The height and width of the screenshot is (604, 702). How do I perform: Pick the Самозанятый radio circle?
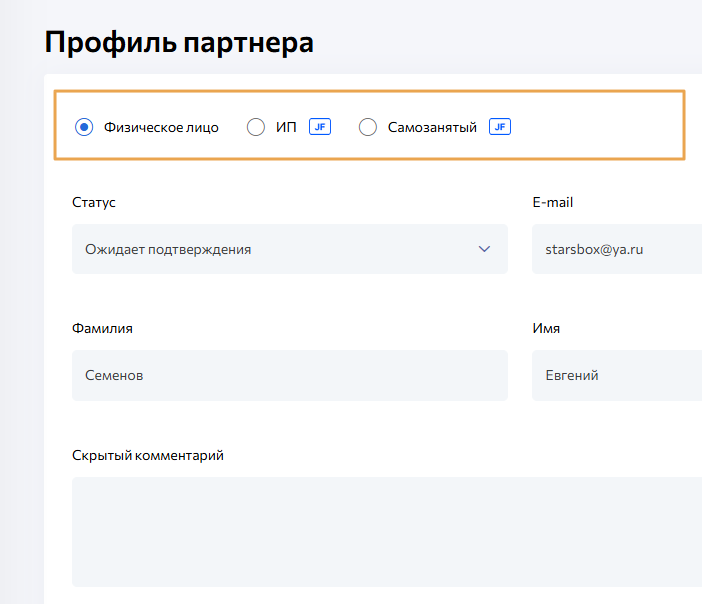[368, 127]
